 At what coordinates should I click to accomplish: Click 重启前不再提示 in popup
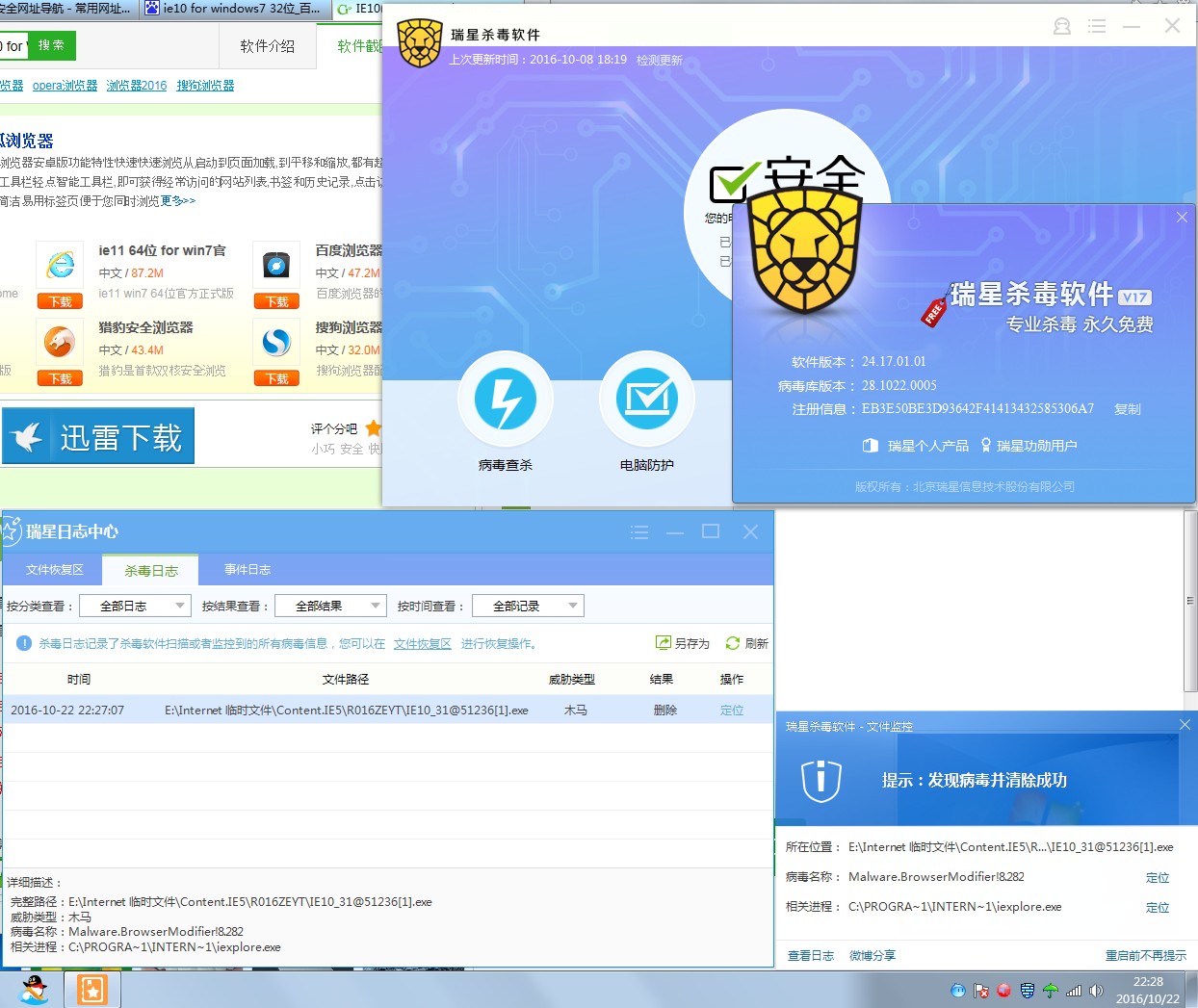point(1146,956)
